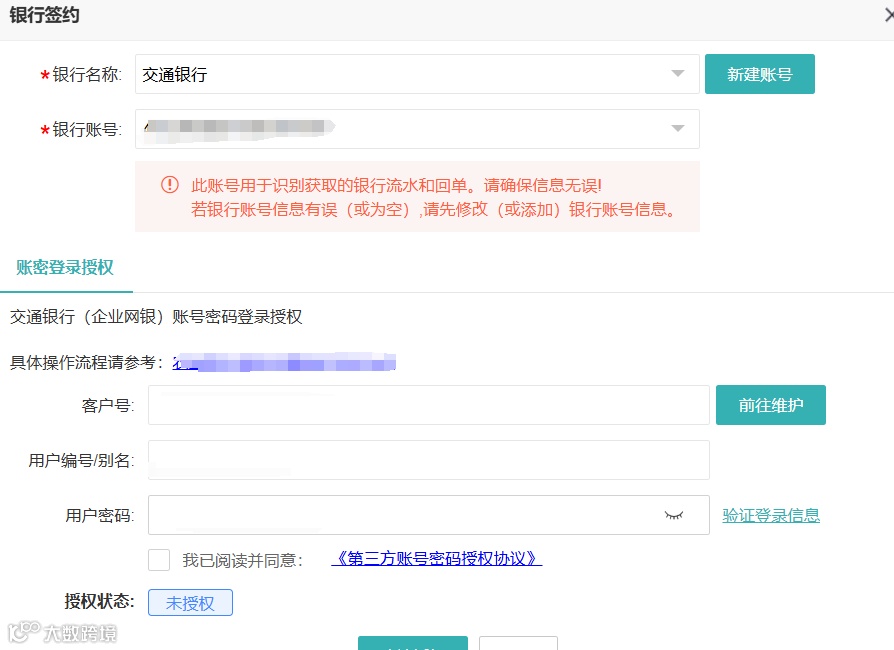Click the 新建账号 button
894x650 pixels.
coord(759,74)
